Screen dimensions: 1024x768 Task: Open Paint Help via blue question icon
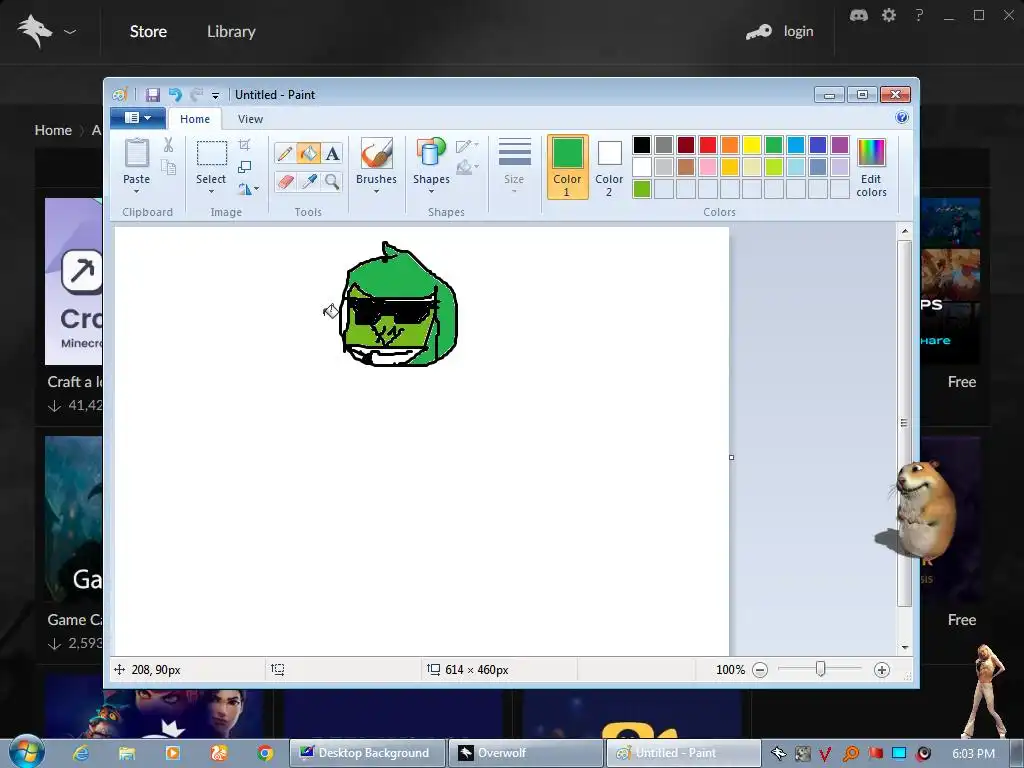(x=902, y=118)
